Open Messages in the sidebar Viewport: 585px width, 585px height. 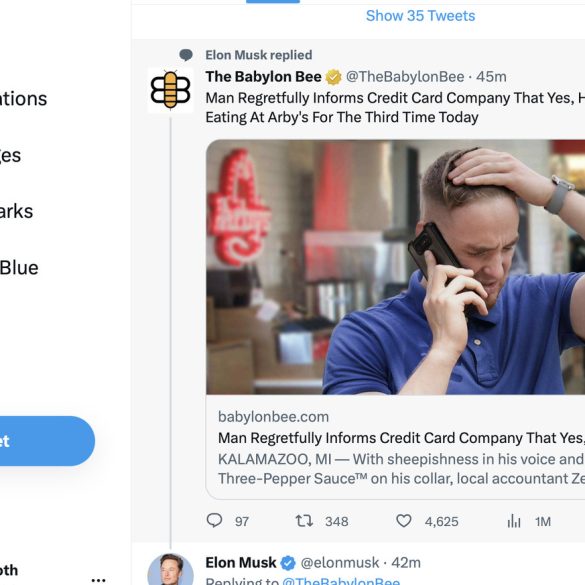pos(10,155)
